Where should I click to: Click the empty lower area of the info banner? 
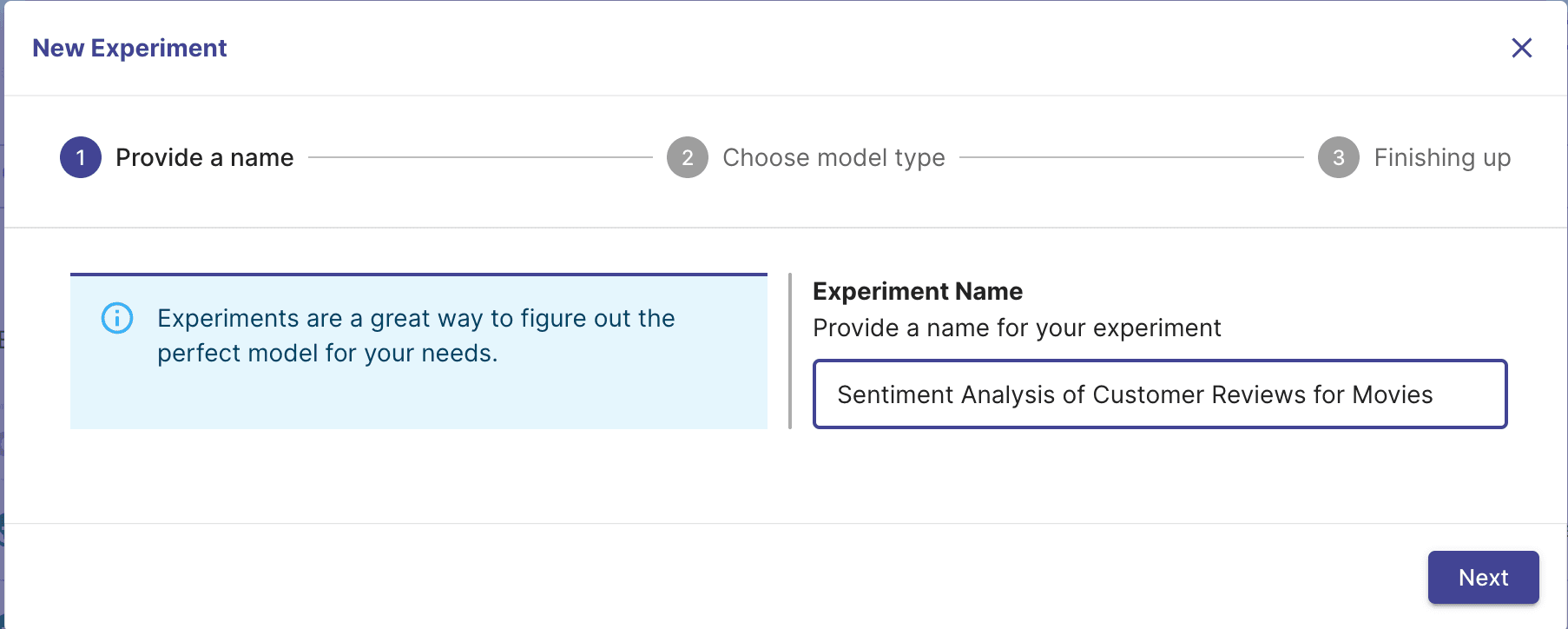pos(418,399)
